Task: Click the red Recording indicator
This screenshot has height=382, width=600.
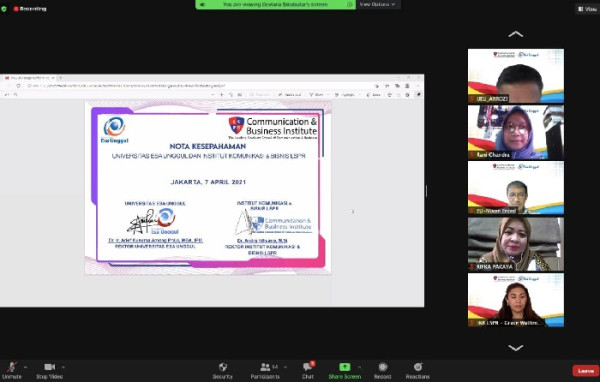Action: (30, 8)
